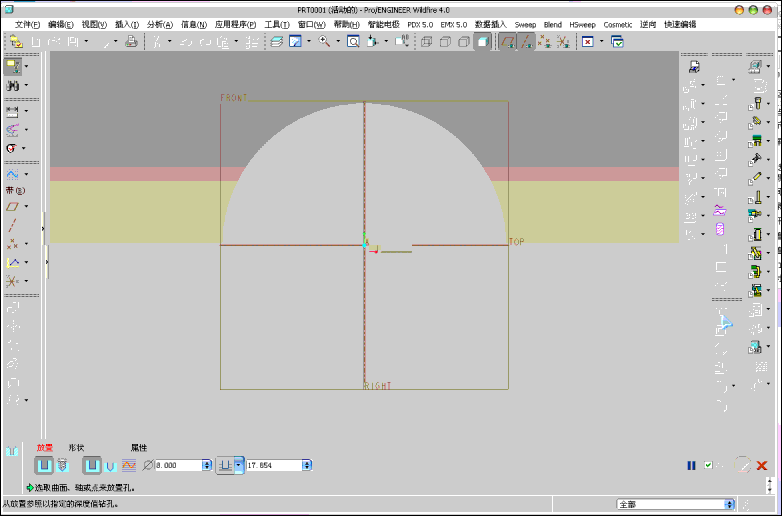
Task: Open the 文件(F) menu
Action: tap(27, 24)
